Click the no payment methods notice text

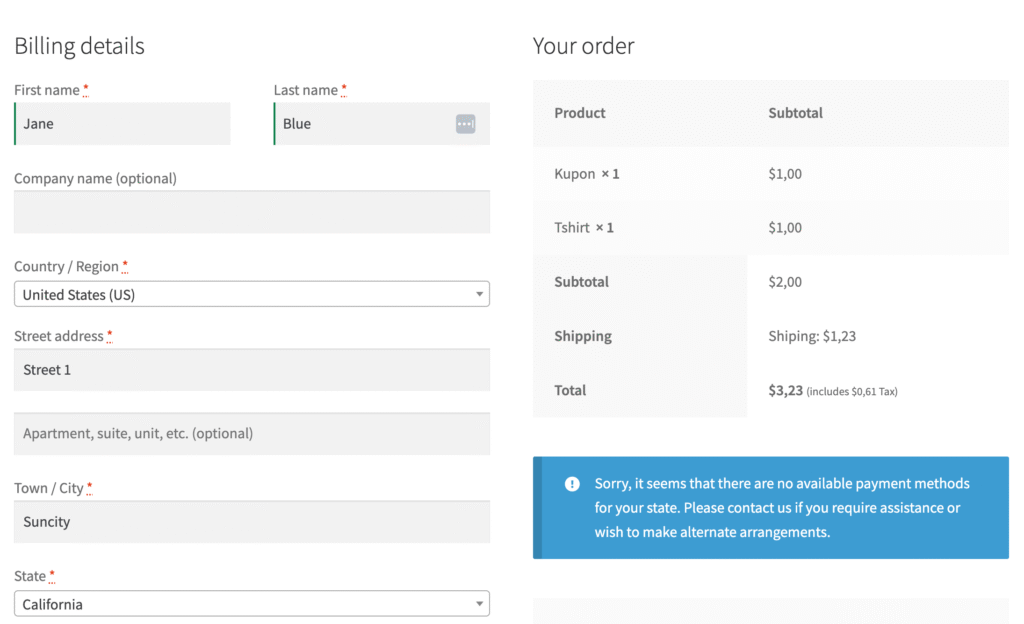point(781,508)
